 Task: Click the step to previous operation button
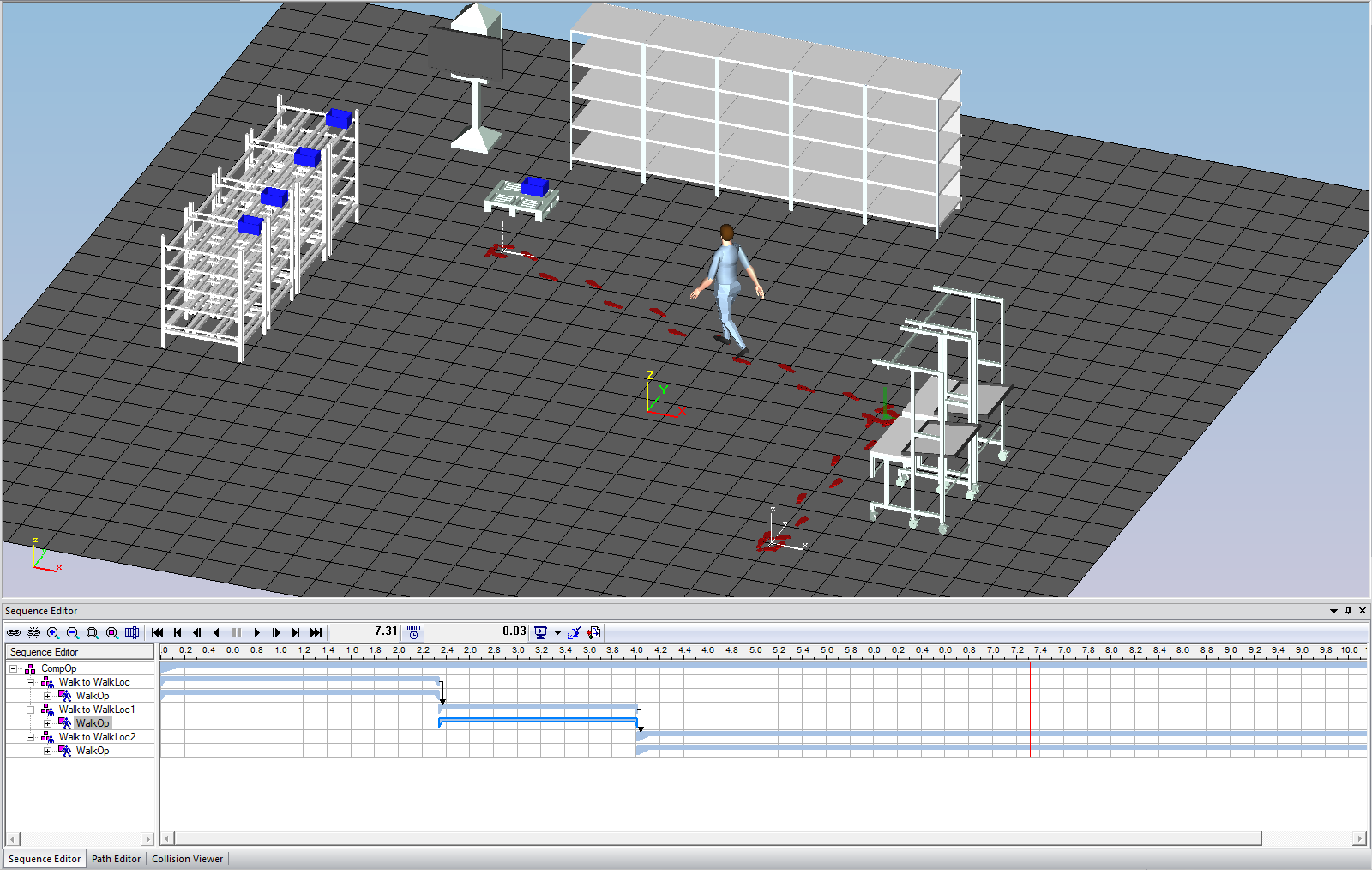coord(178,633)
